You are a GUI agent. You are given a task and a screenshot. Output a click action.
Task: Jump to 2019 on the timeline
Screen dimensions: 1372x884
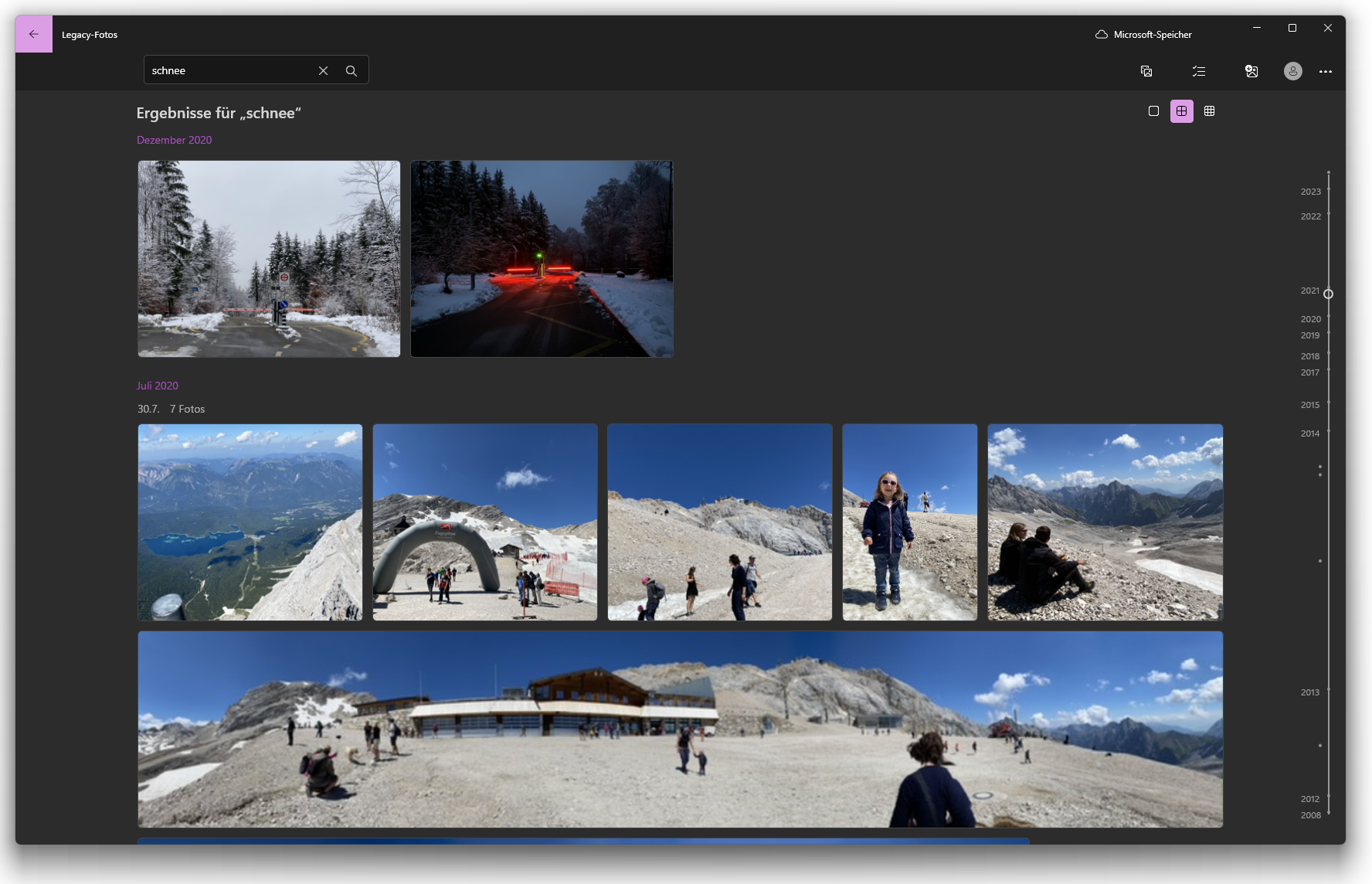[1310, 335]
